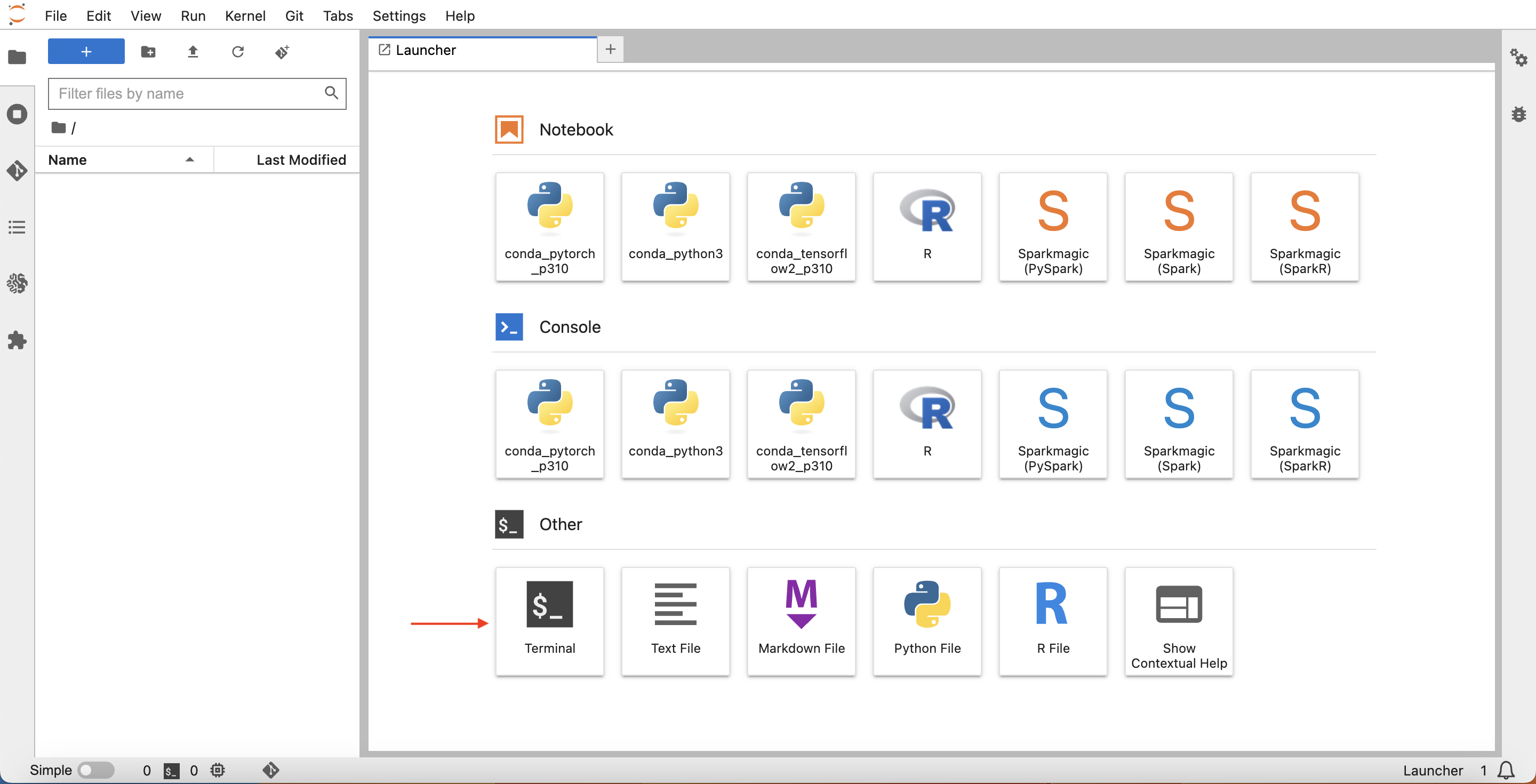Screen dimensions: 1536x784
Task: Open the notifications bell in status bar
Action: (x=1507, y=770)
